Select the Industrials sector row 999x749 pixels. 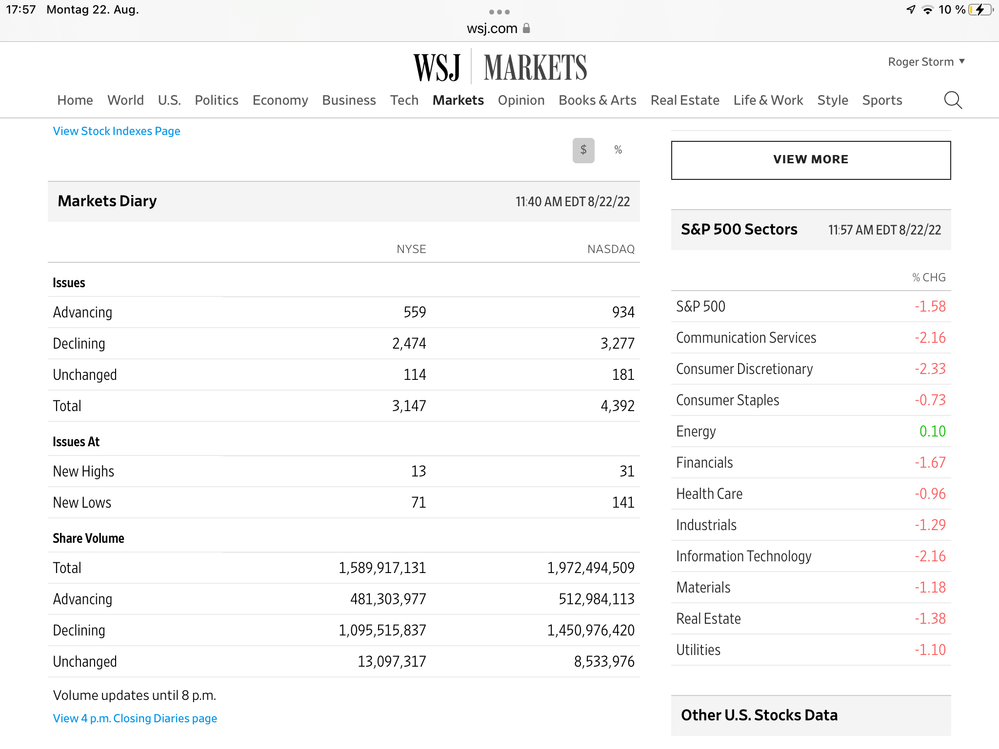point(810,525)
